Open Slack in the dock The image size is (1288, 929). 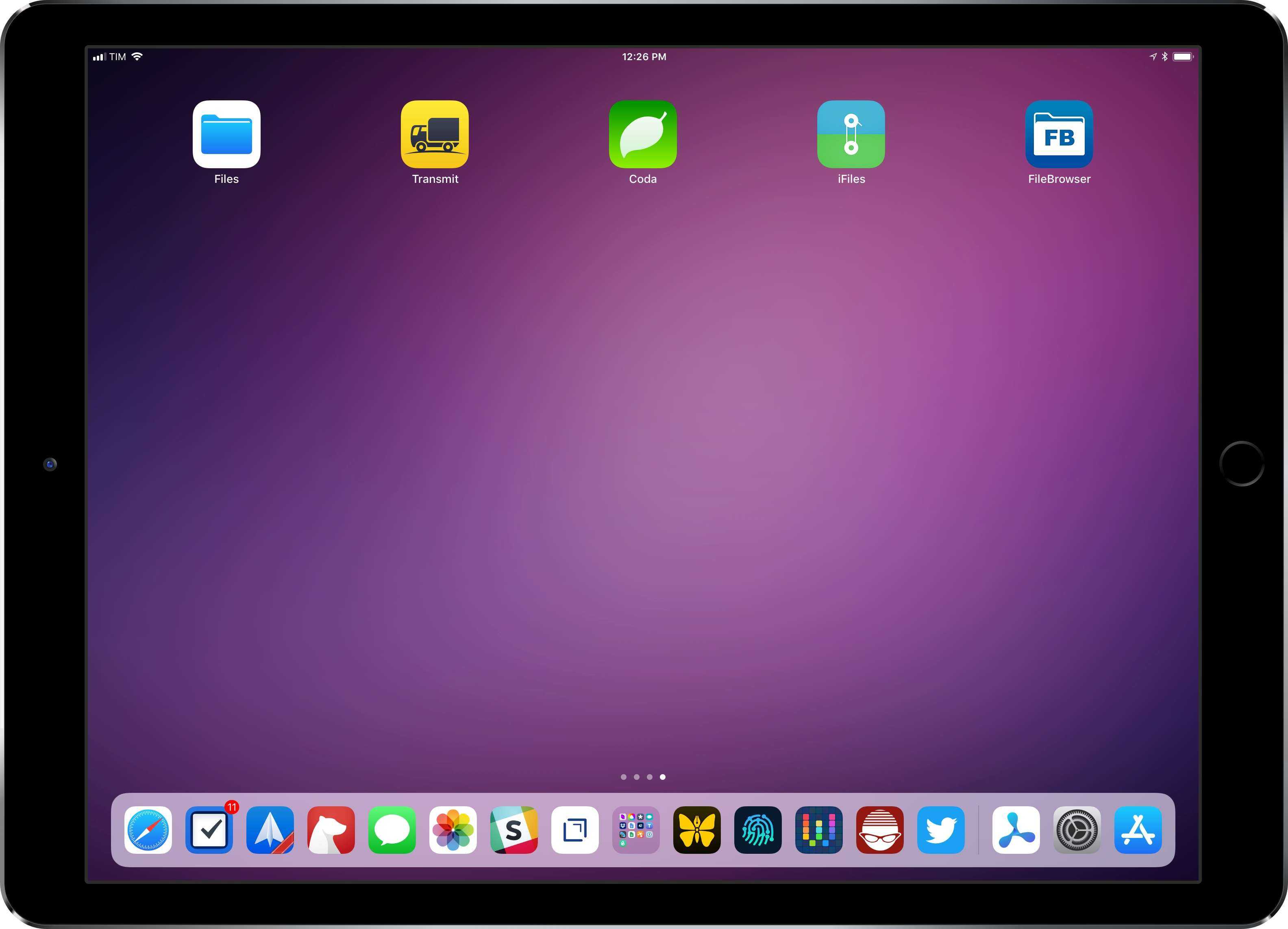[x=514, y=830]
